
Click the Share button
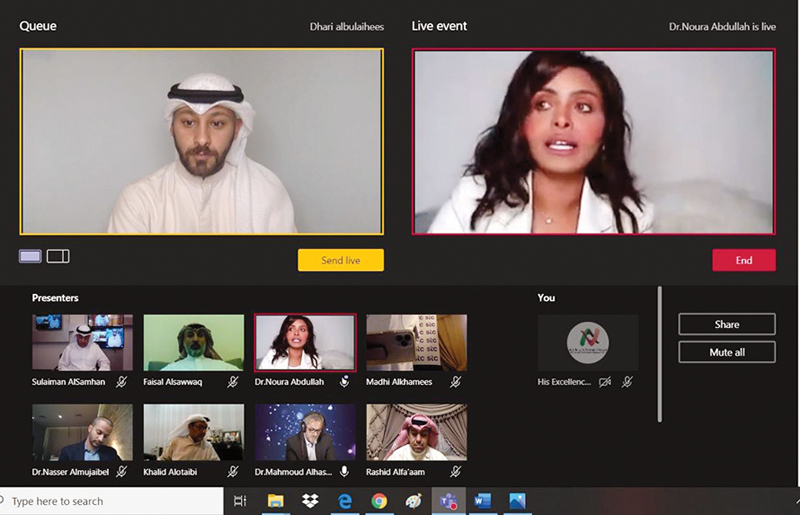727,324
